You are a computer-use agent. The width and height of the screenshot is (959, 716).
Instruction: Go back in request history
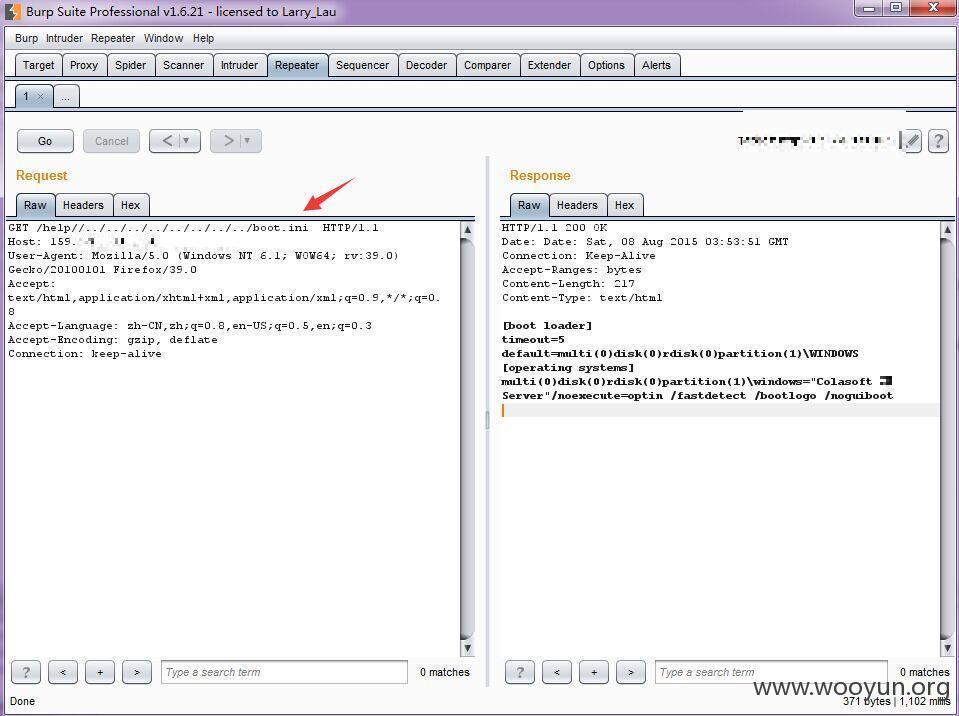(168, 141)
